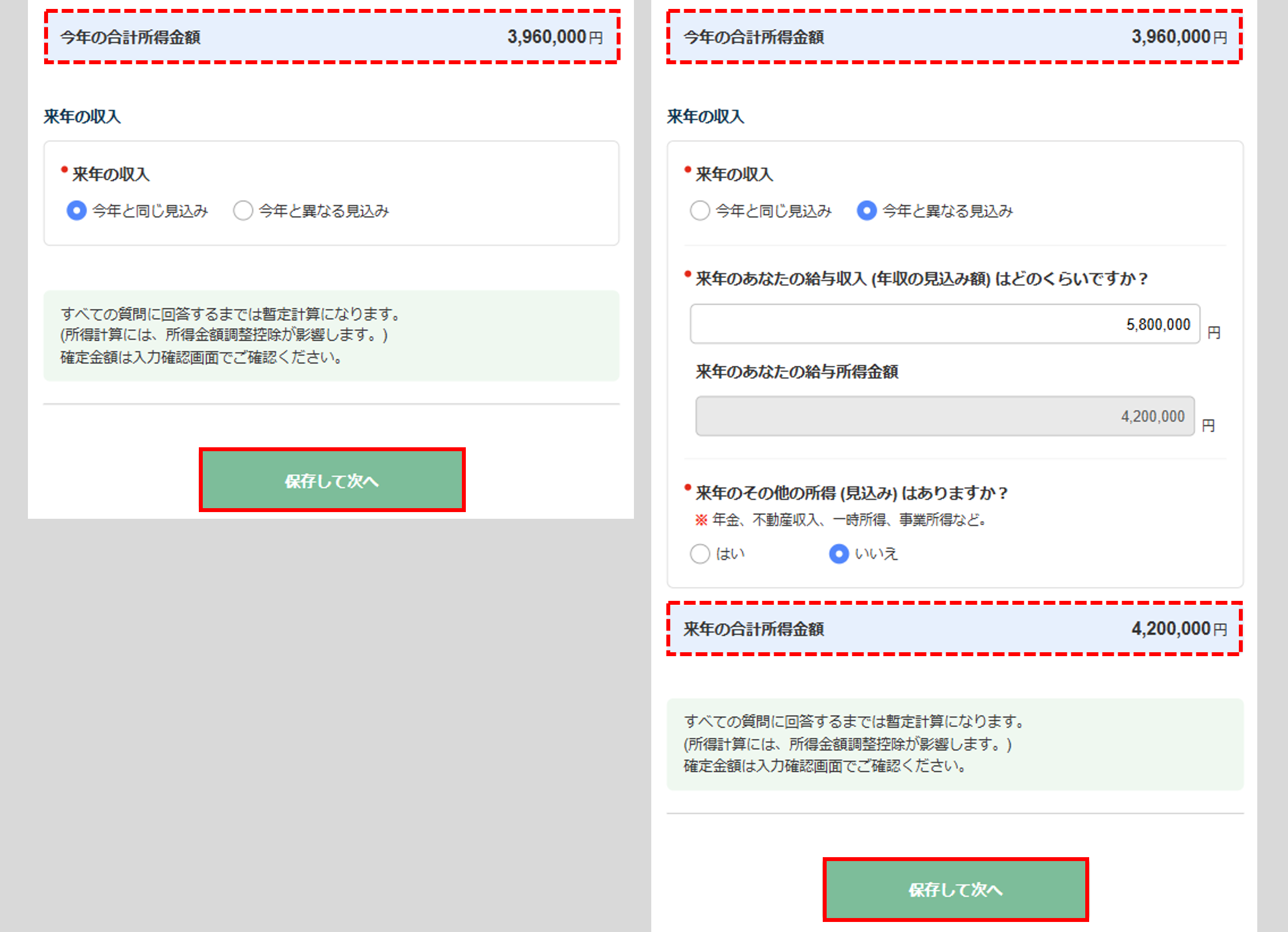The width and height of the screenshot is (1288, 932).
Task: Select the unchecked 今年と異なる見込み radio button
Action: click(x=243, y=210)
